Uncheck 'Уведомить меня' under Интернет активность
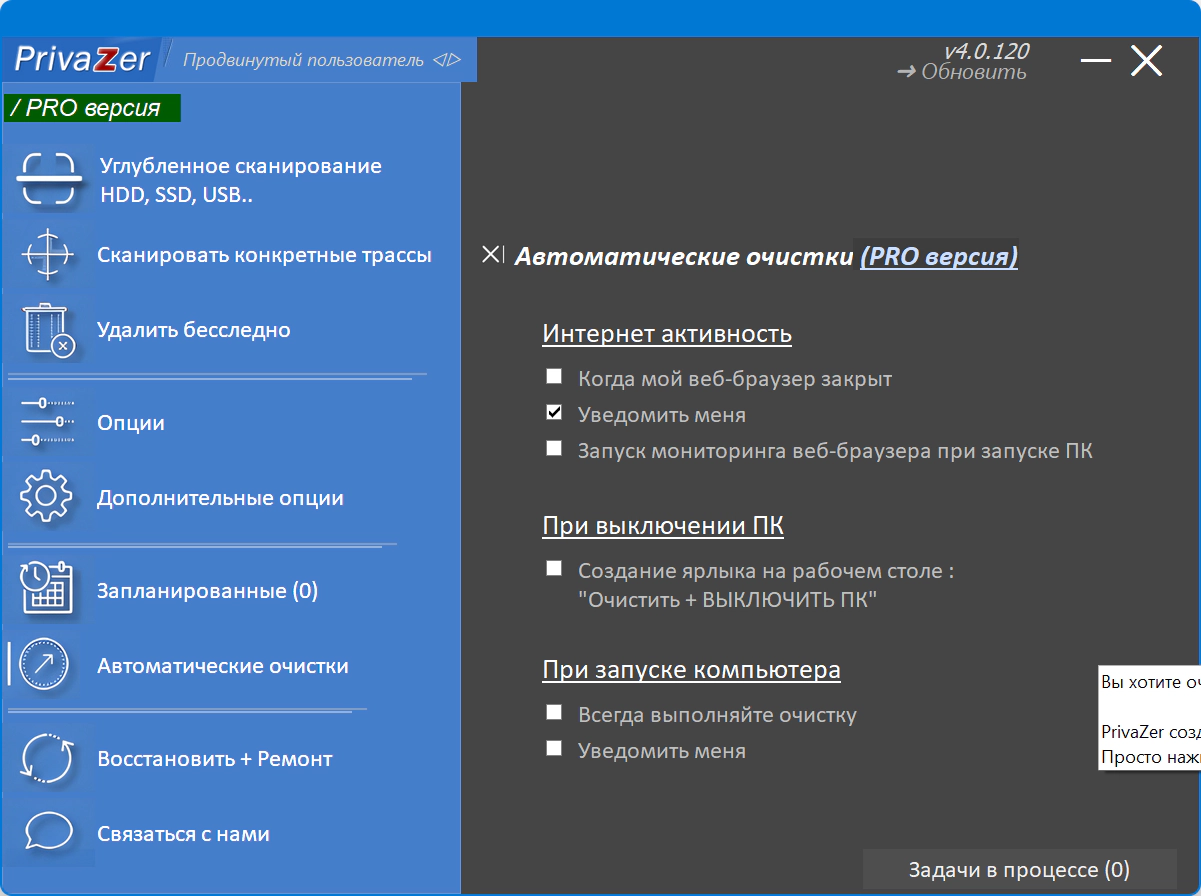This screenshot has width=1201, height=896. [554, 412]
